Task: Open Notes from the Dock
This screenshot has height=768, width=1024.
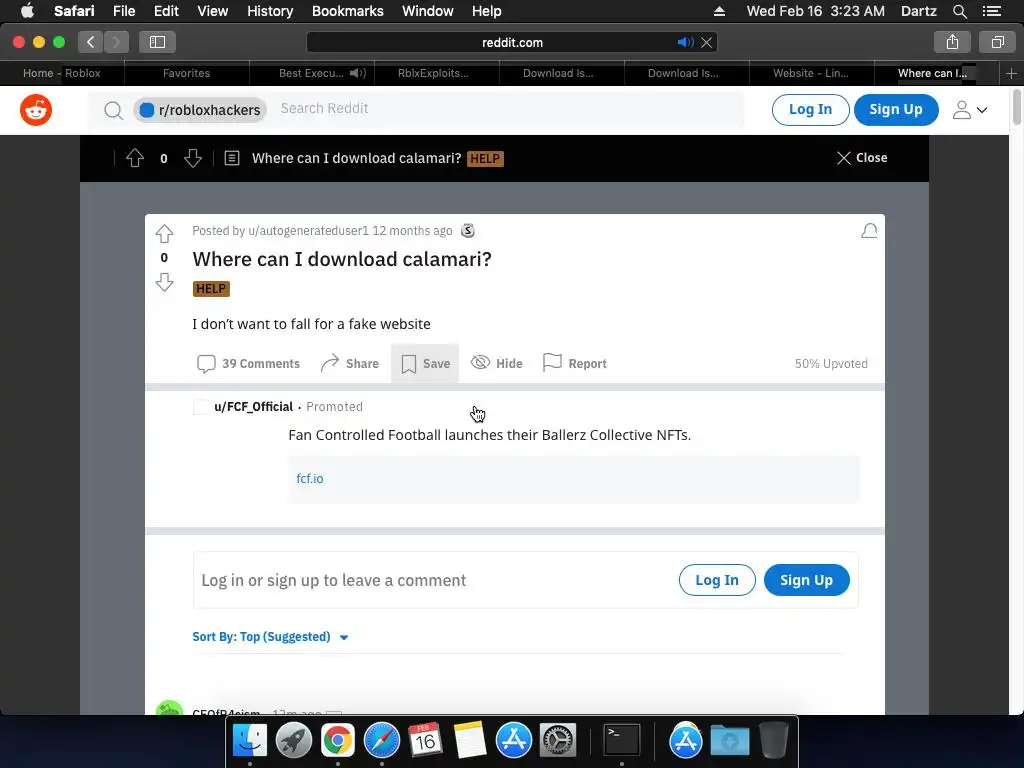Action: (470, 741)
